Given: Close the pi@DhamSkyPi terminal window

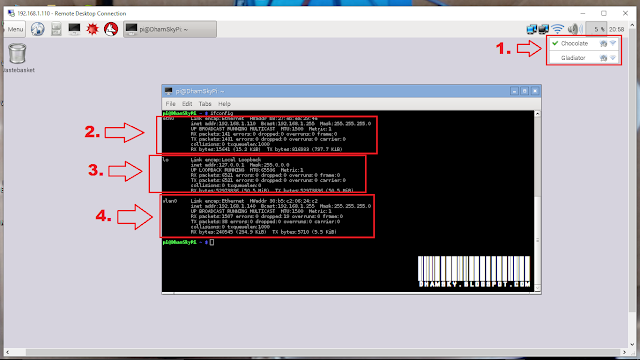Looking at the screenshot, I should (535, 91).
